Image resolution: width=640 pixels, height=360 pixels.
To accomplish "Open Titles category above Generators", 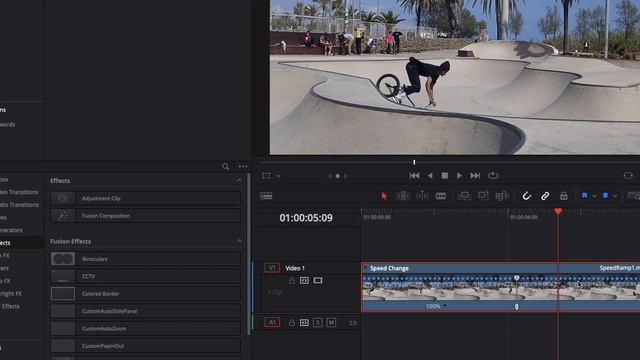I will [3, 218].
